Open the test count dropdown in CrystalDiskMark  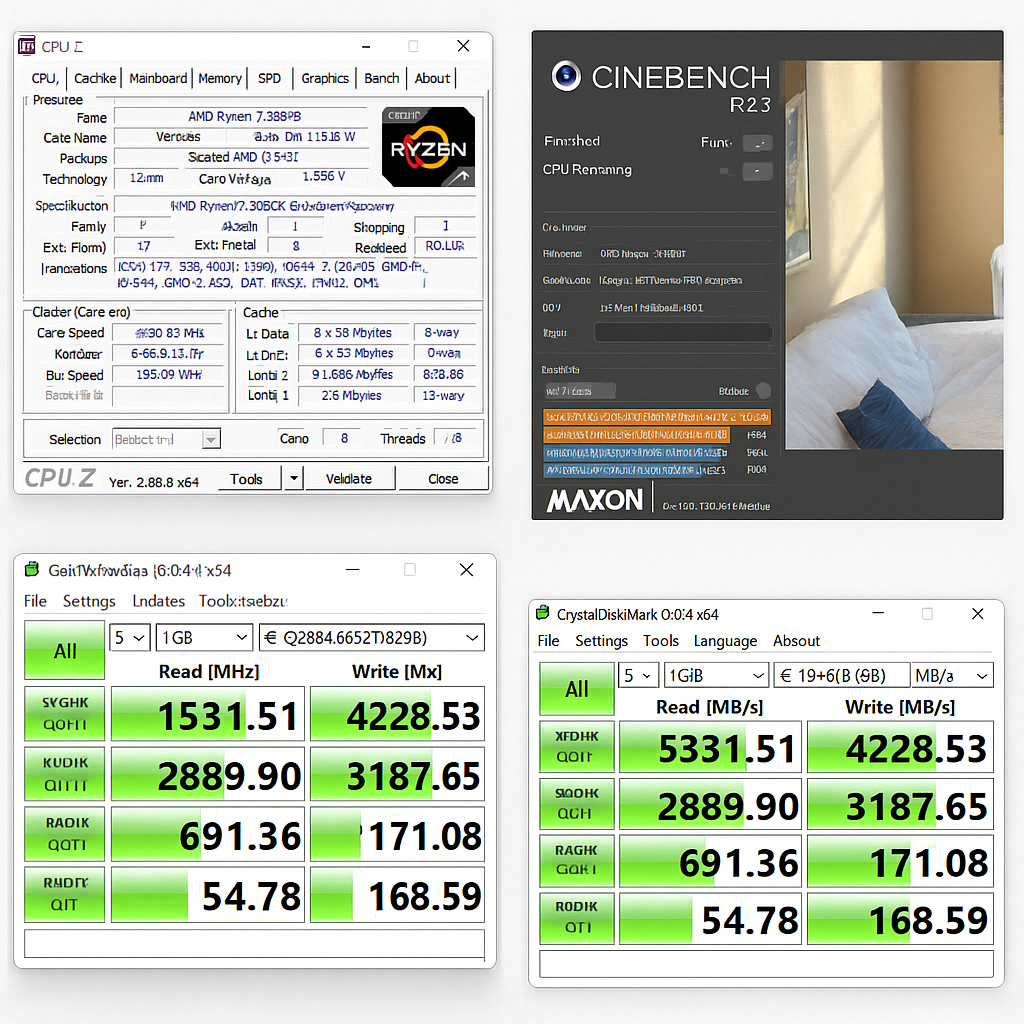pos(638,675)
